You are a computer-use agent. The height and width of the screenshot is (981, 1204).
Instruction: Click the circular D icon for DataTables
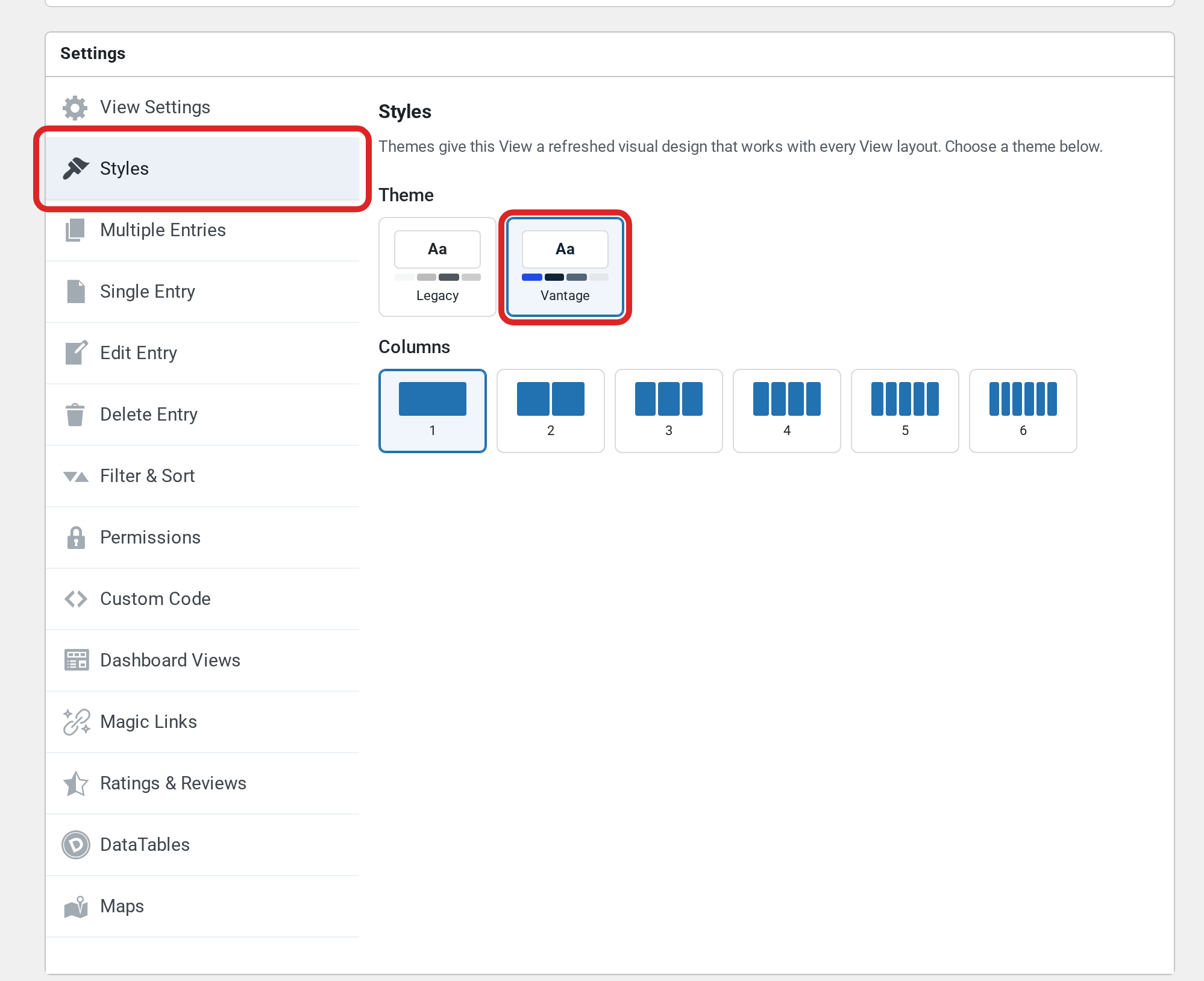click(76, 845)
